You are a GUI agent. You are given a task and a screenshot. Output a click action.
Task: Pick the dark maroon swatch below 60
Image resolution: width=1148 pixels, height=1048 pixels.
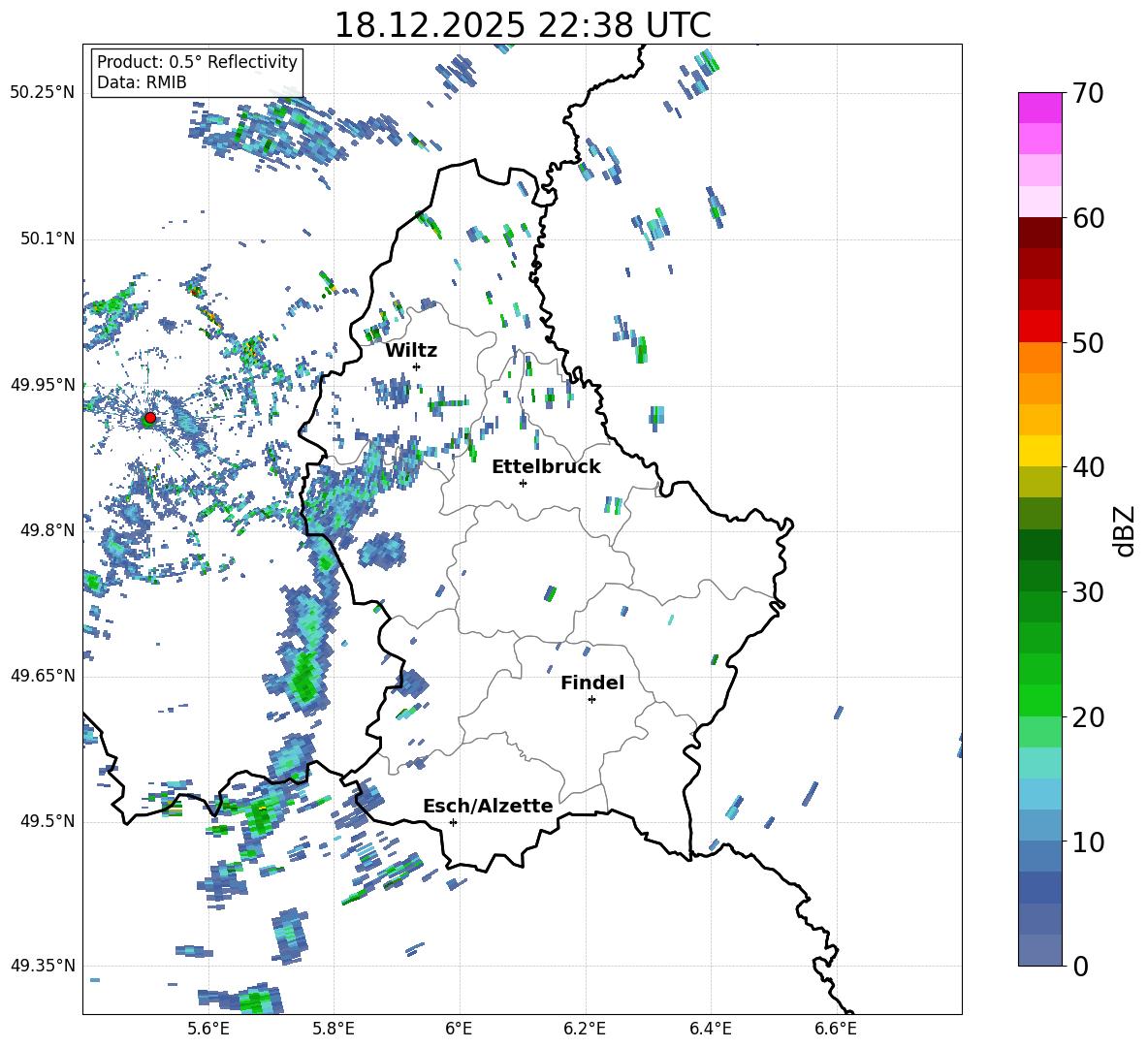tap(1040, 232)
